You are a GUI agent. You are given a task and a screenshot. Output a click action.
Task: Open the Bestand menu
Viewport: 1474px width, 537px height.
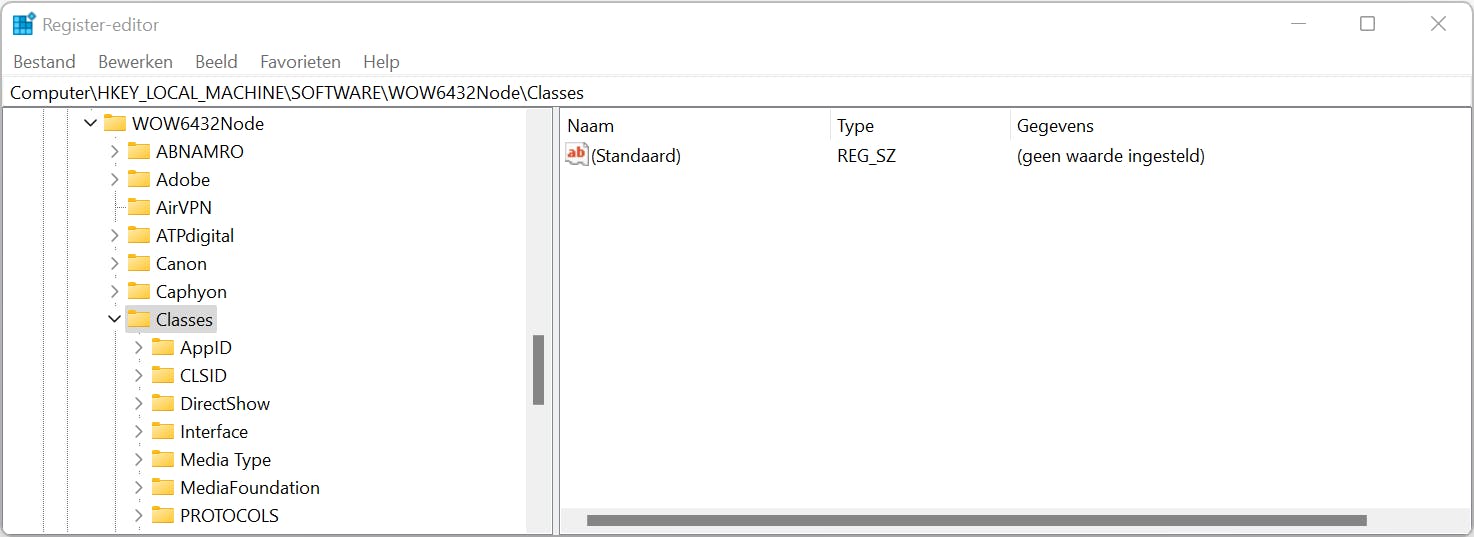tap(44, 62)
